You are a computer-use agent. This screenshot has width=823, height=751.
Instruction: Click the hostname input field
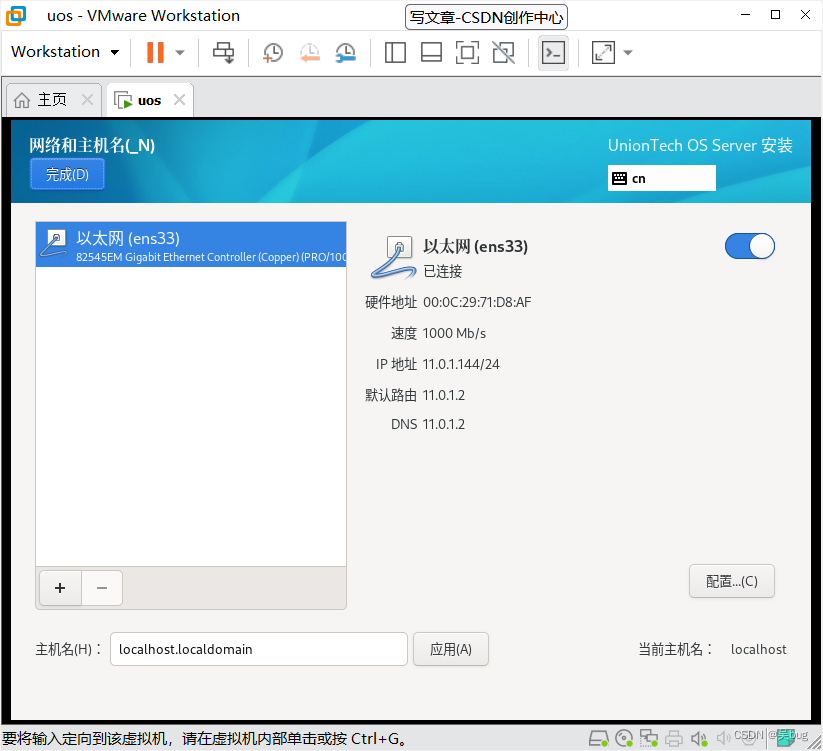click(258, 649)
